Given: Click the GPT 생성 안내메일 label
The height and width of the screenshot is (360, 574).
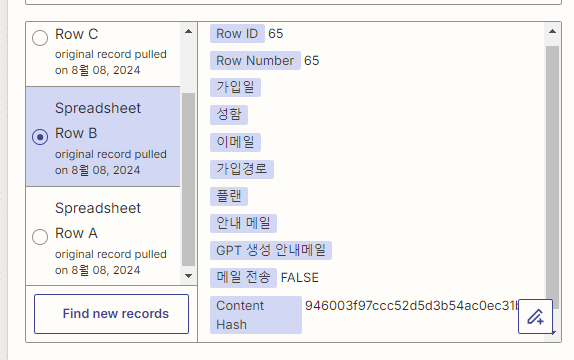Looking at the screenshot, I should pyautogui.click(x=271, y=250).
